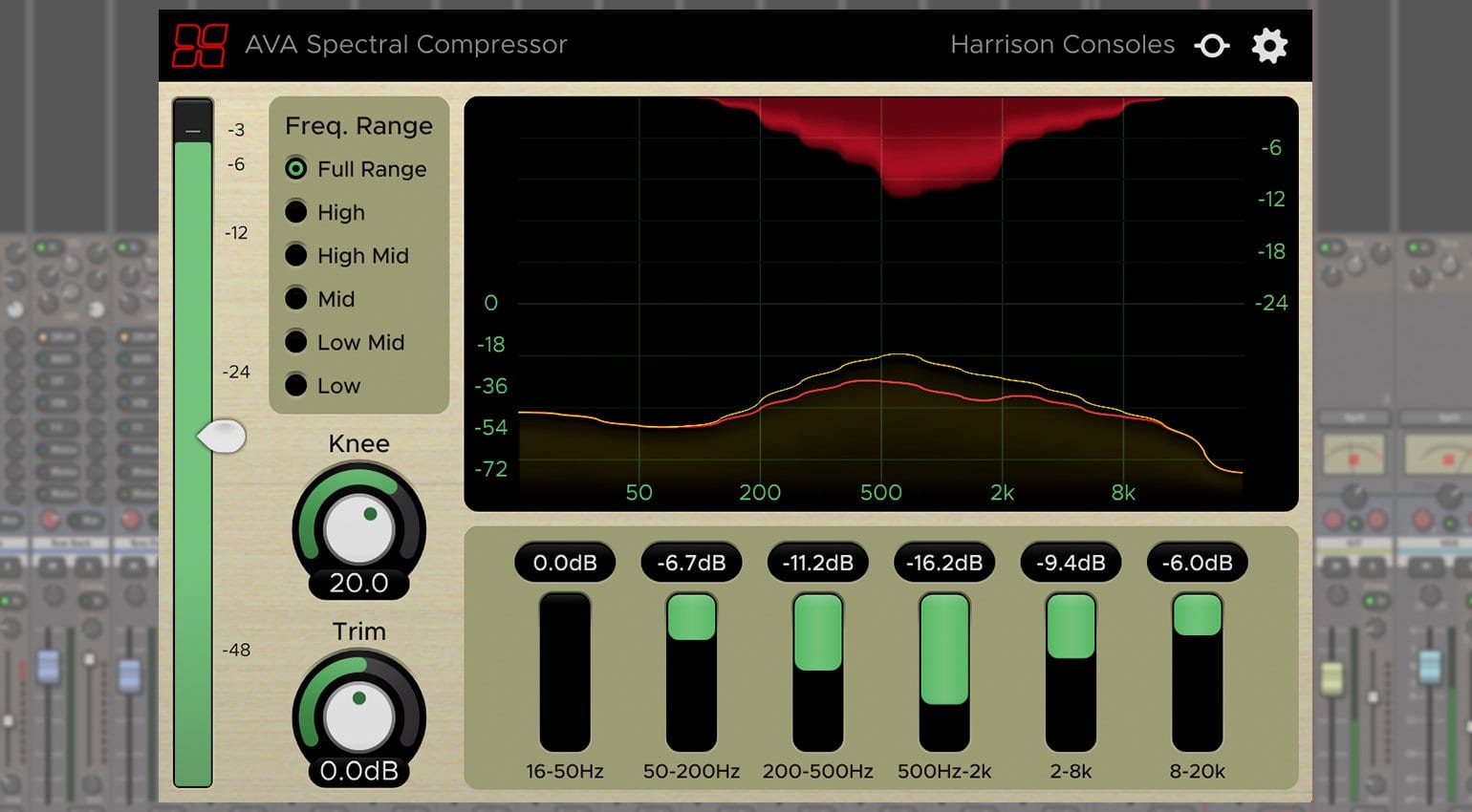This screenshot has height=812, width=1472.
Task: Toggle the bypass icon in the header
Action: pyautogui.click(x=1211, y=44)
